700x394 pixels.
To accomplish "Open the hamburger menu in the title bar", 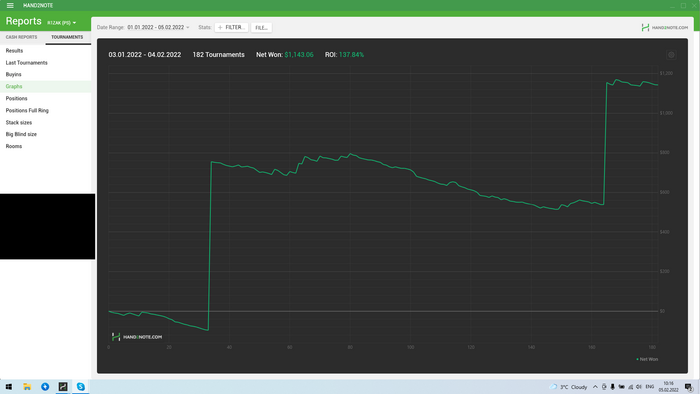I will click(10, 5).
